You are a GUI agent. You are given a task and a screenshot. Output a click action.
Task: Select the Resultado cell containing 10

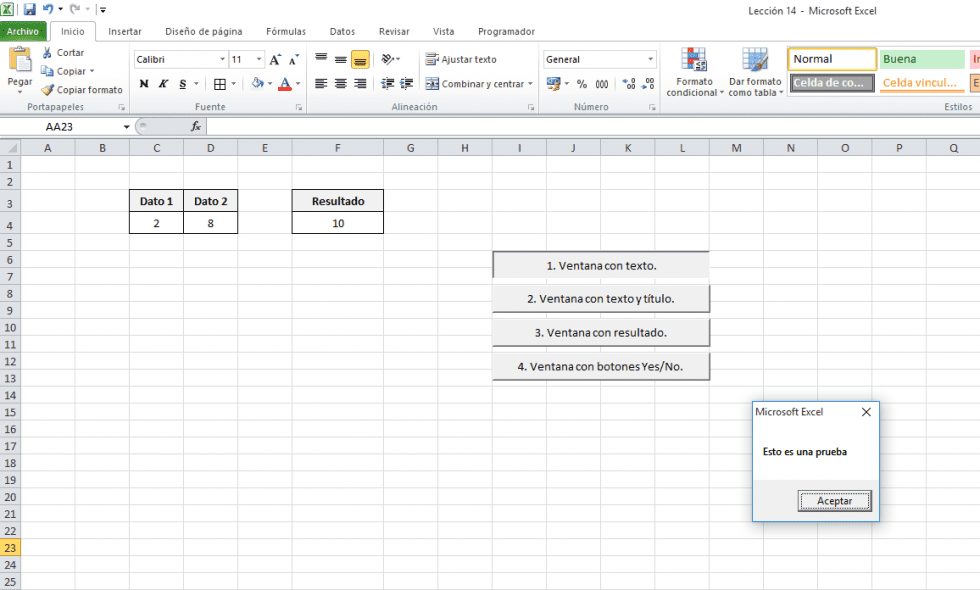click(338, 223)
